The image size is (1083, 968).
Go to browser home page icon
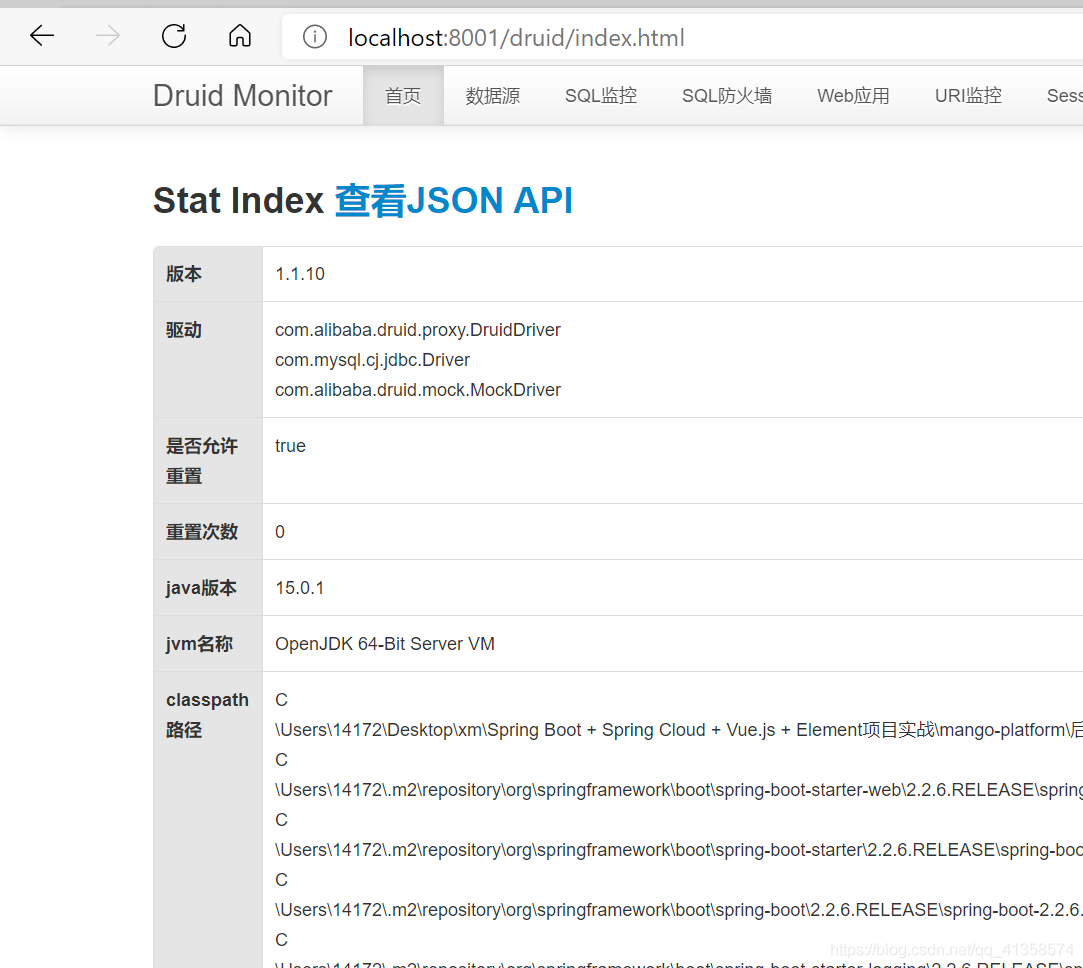coord(240,37)
